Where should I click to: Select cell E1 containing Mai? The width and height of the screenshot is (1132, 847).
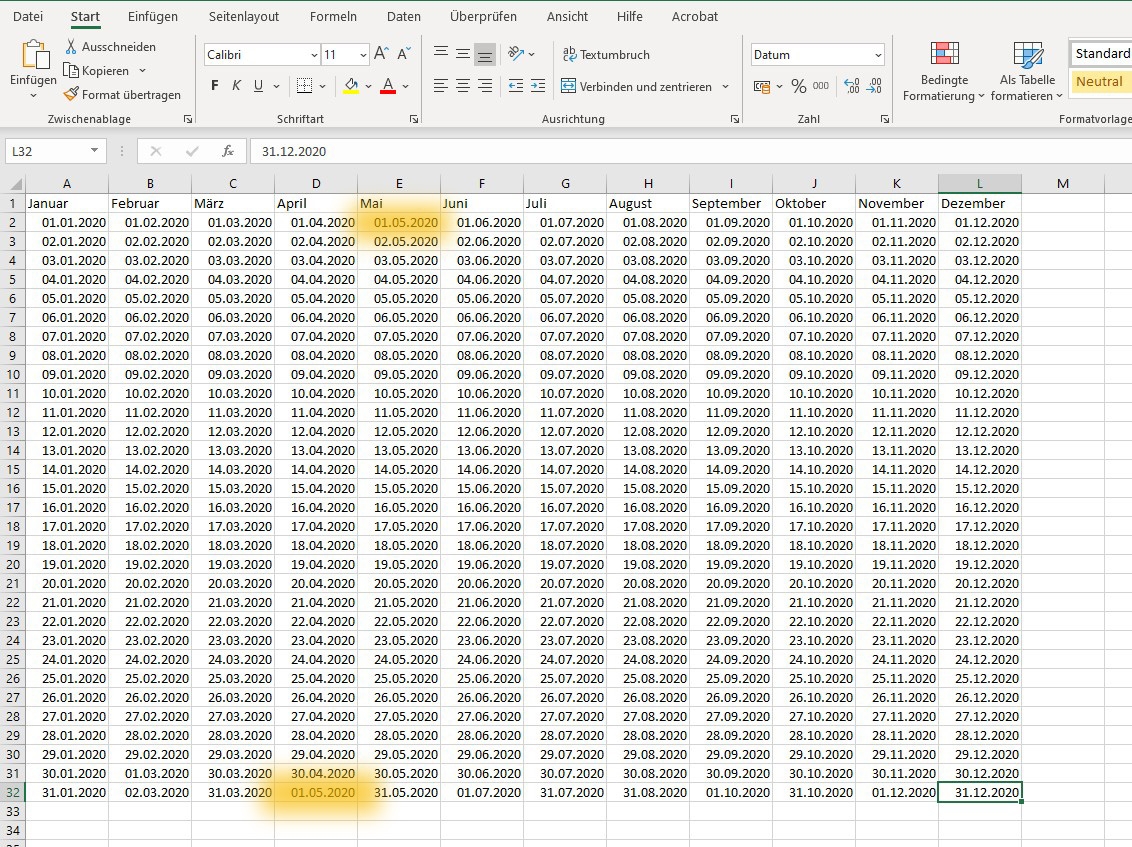coord(399,203)
